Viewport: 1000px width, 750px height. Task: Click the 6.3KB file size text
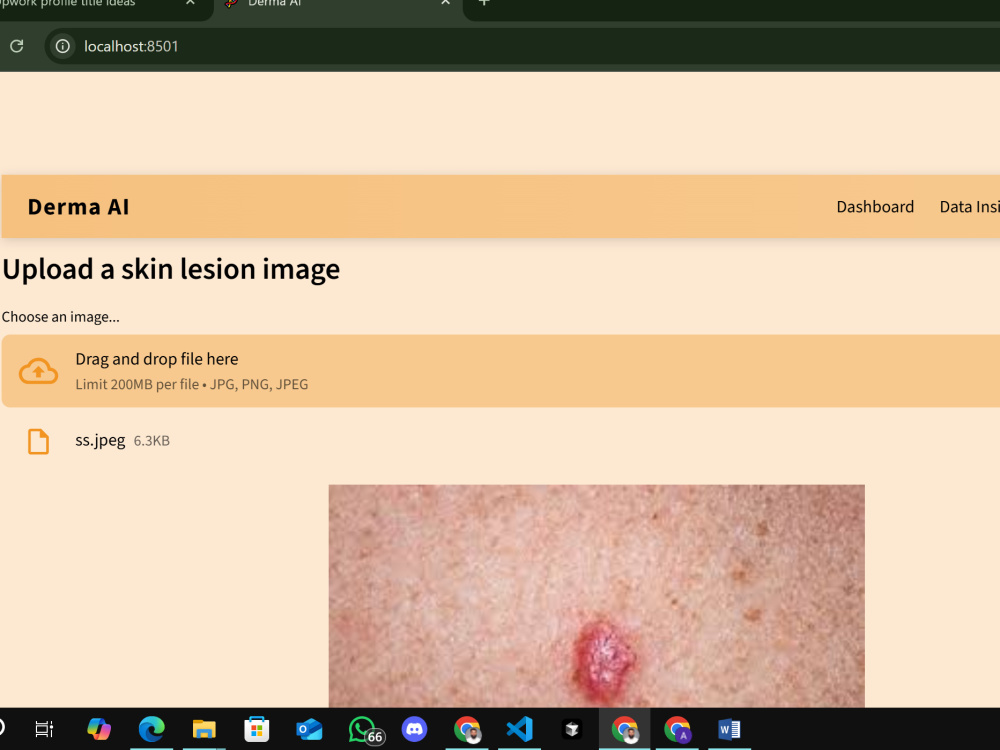152,441
